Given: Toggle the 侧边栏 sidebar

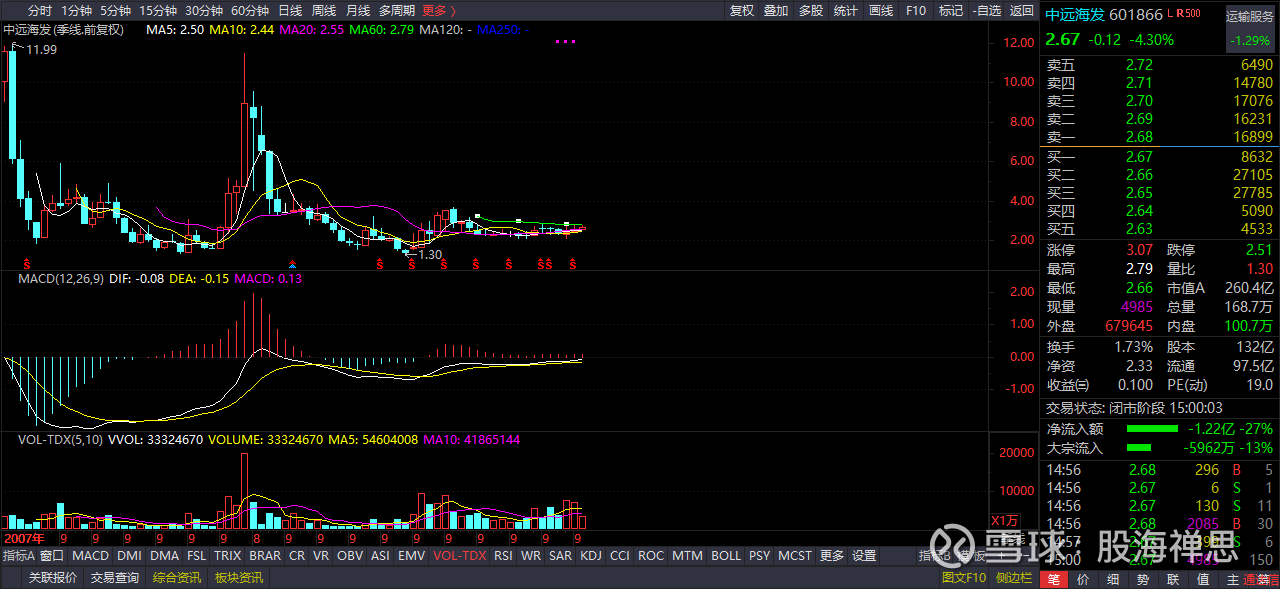Looking at the screenshot, I should click(x=1013, y=578).
